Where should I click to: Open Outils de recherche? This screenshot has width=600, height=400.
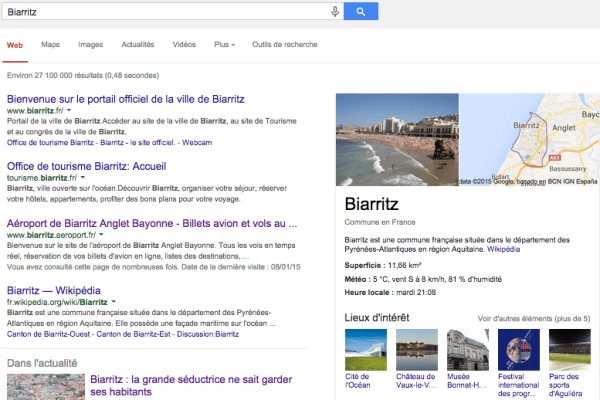pyautogui.click(x=285, y=44)
